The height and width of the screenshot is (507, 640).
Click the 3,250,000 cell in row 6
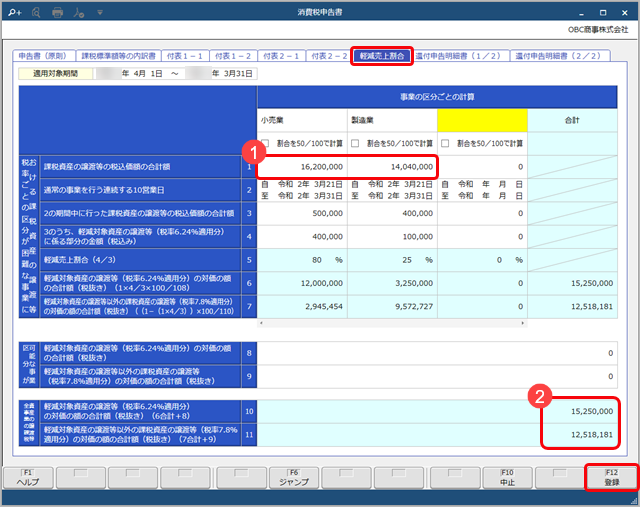pos(392,283)
